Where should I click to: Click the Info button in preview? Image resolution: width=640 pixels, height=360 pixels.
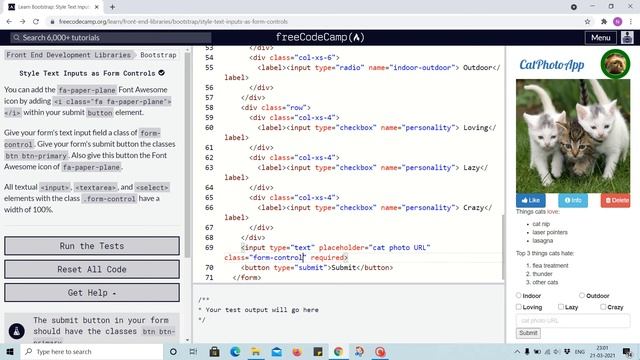573,200
